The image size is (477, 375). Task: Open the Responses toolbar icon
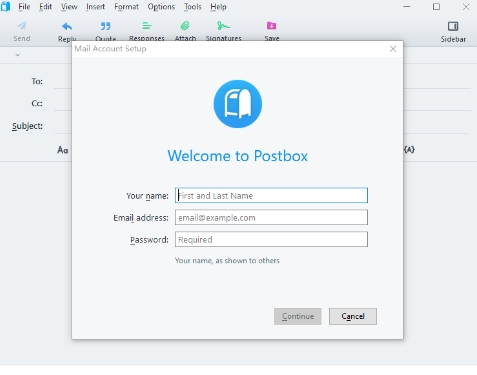coord(147,26)
